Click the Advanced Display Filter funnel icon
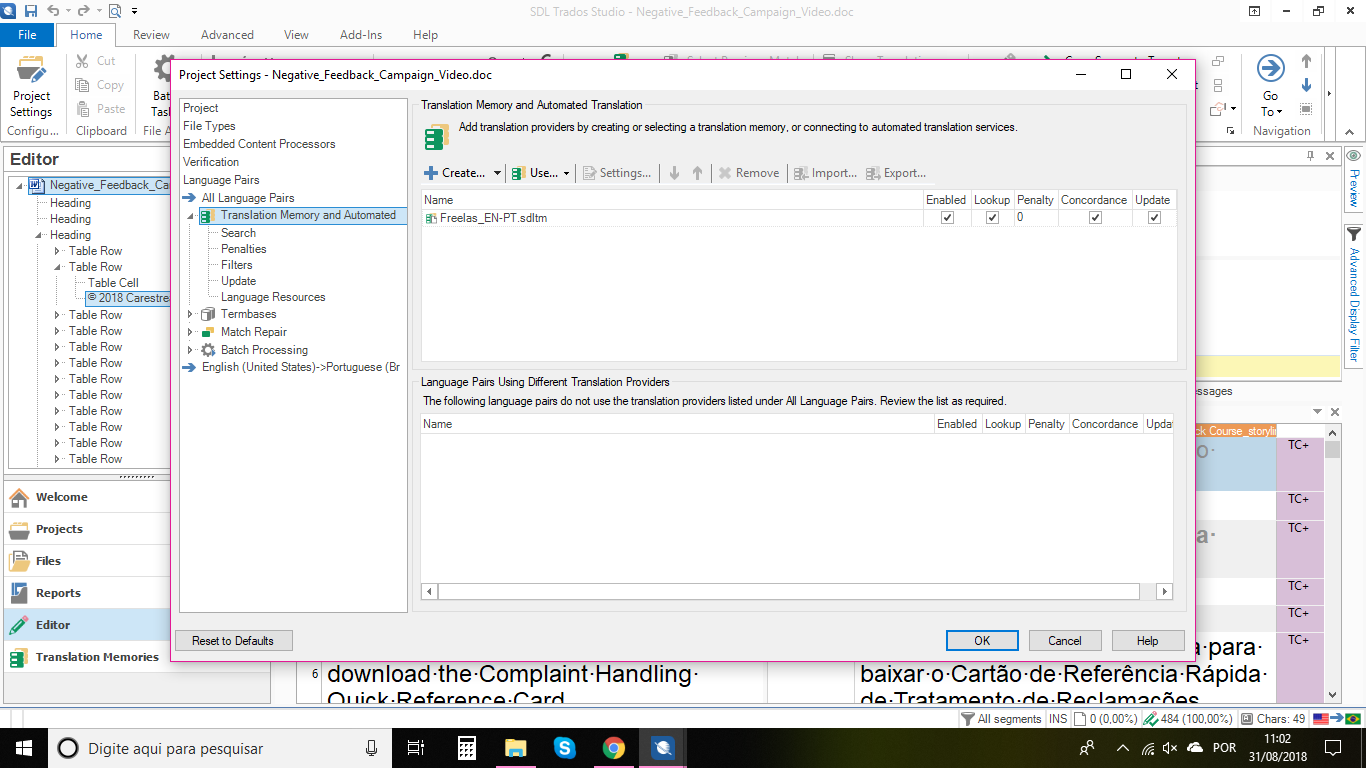The width and height of the screenshot is (1366, 768). coord(1354,234)
